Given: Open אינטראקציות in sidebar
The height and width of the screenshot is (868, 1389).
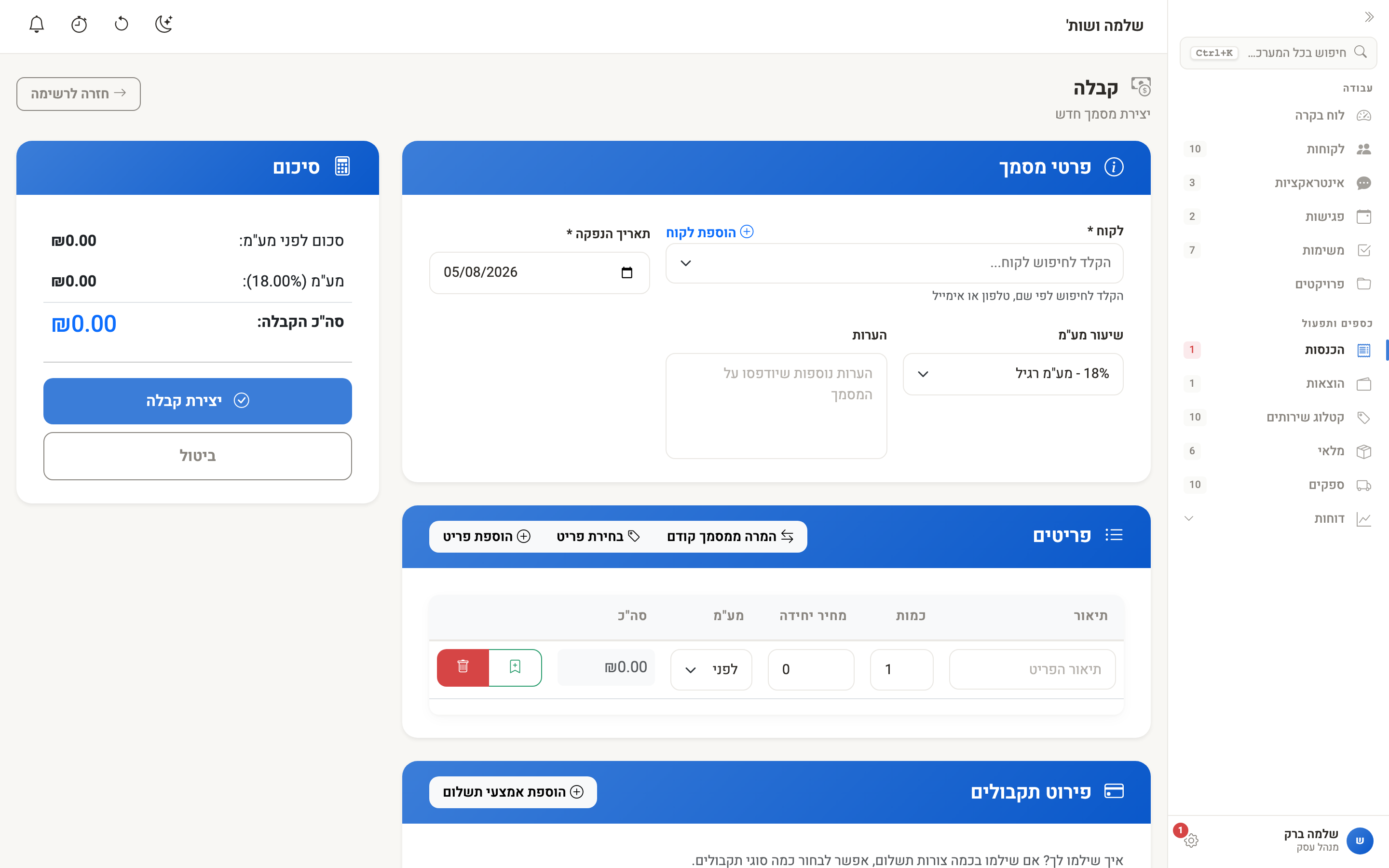Looking at the screenshot, I should pos(1278,183).
